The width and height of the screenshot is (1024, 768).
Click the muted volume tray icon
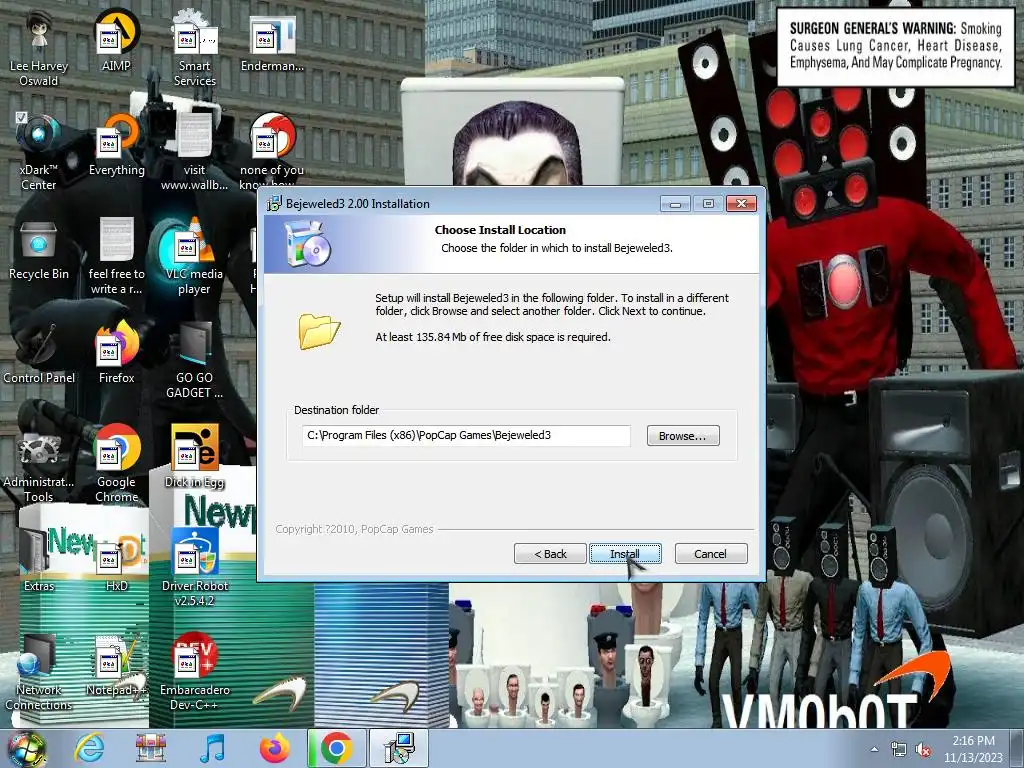923,750
